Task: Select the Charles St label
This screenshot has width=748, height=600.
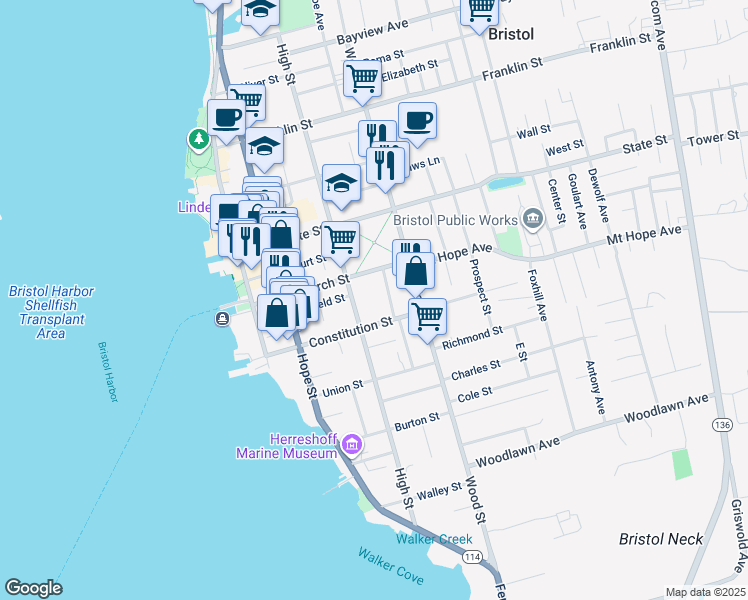Action: [x=476, y=370]
